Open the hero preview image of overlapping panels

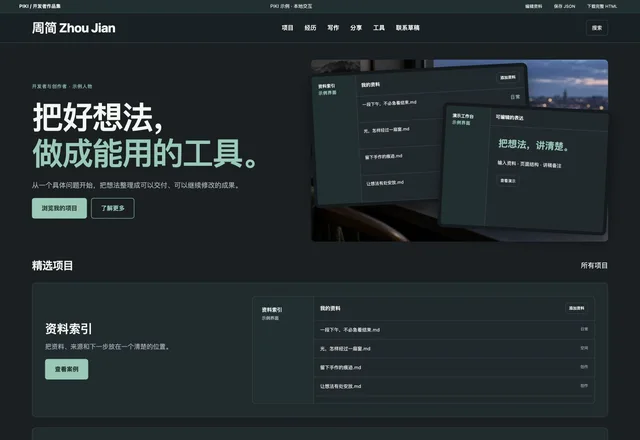459,151
